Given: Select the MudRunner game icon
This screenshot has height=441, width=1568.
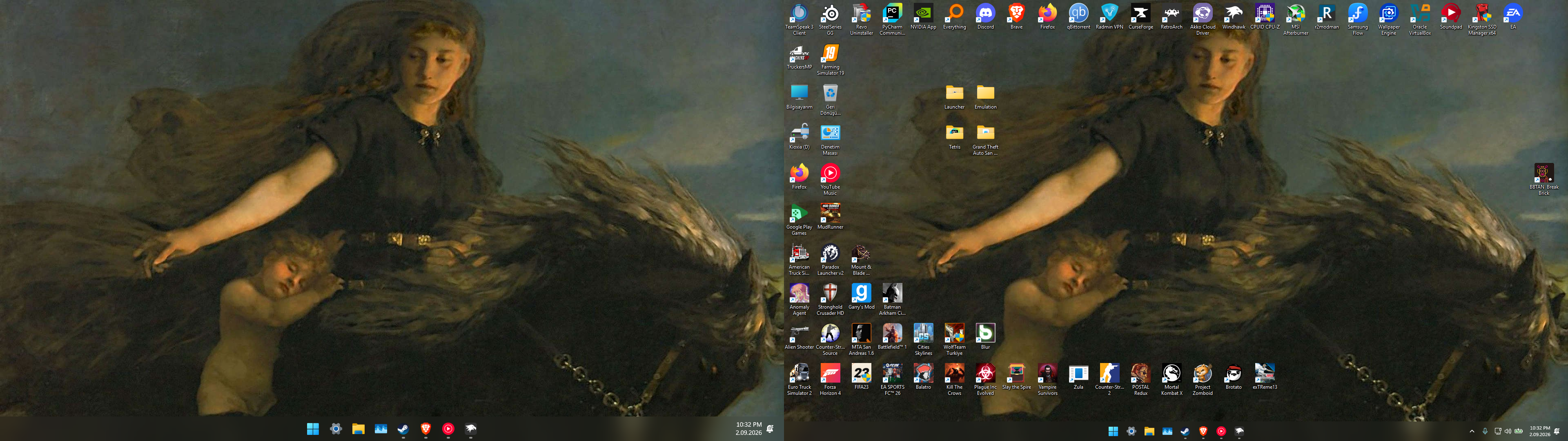Looking at the screenshot, I should 830,217.
